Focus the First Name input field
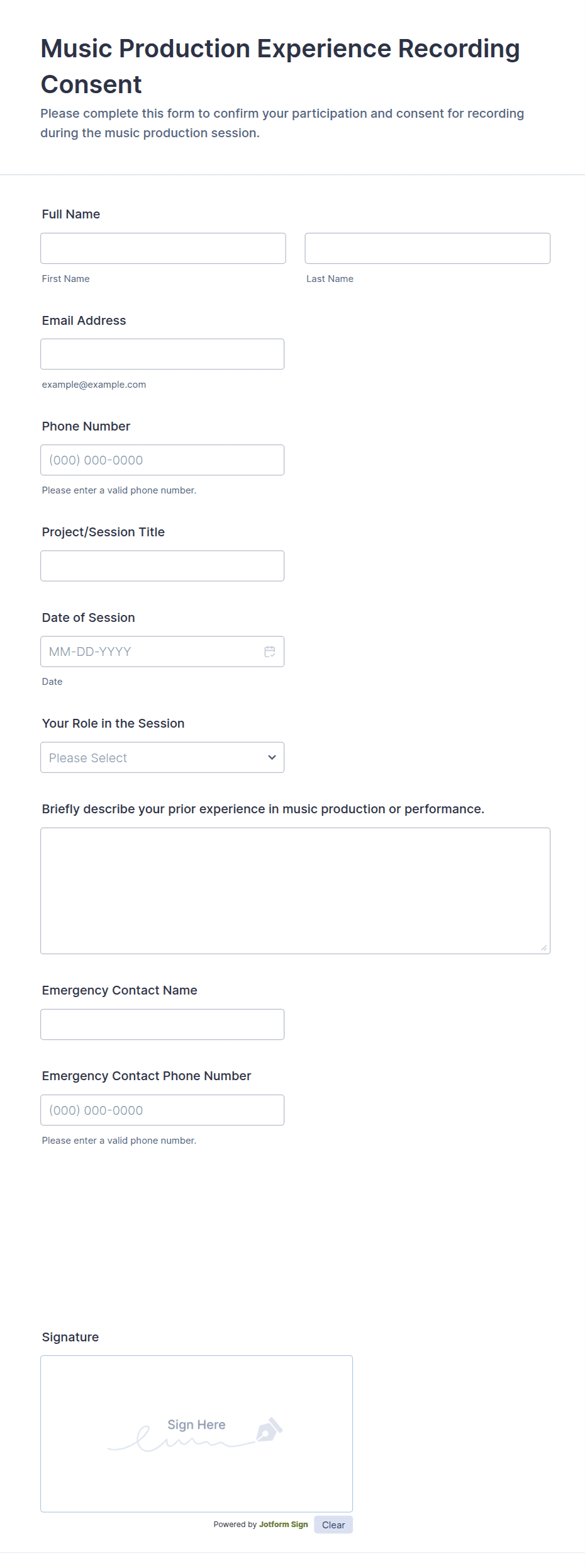585x1568 pixels. pyautogui.click(x=163, y=248)
